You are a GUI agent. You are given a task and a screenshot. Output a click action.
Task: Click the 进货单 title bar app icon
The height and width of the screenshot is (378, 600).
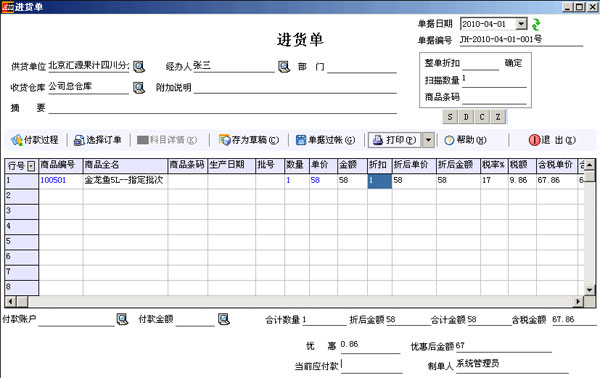8,7
